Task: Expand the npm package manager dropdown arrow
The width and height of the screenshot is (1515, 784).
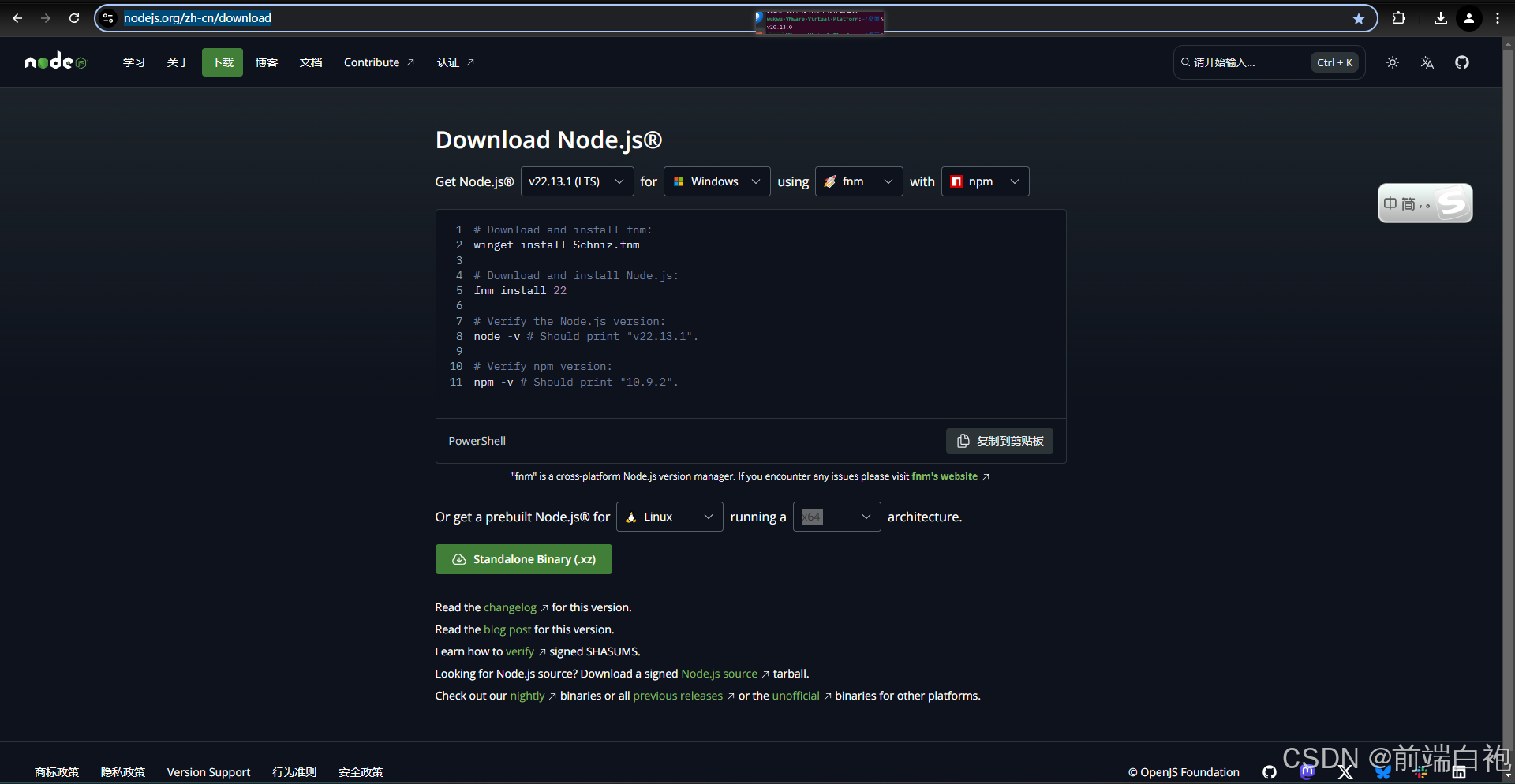Action: (x=1015, y=181)
